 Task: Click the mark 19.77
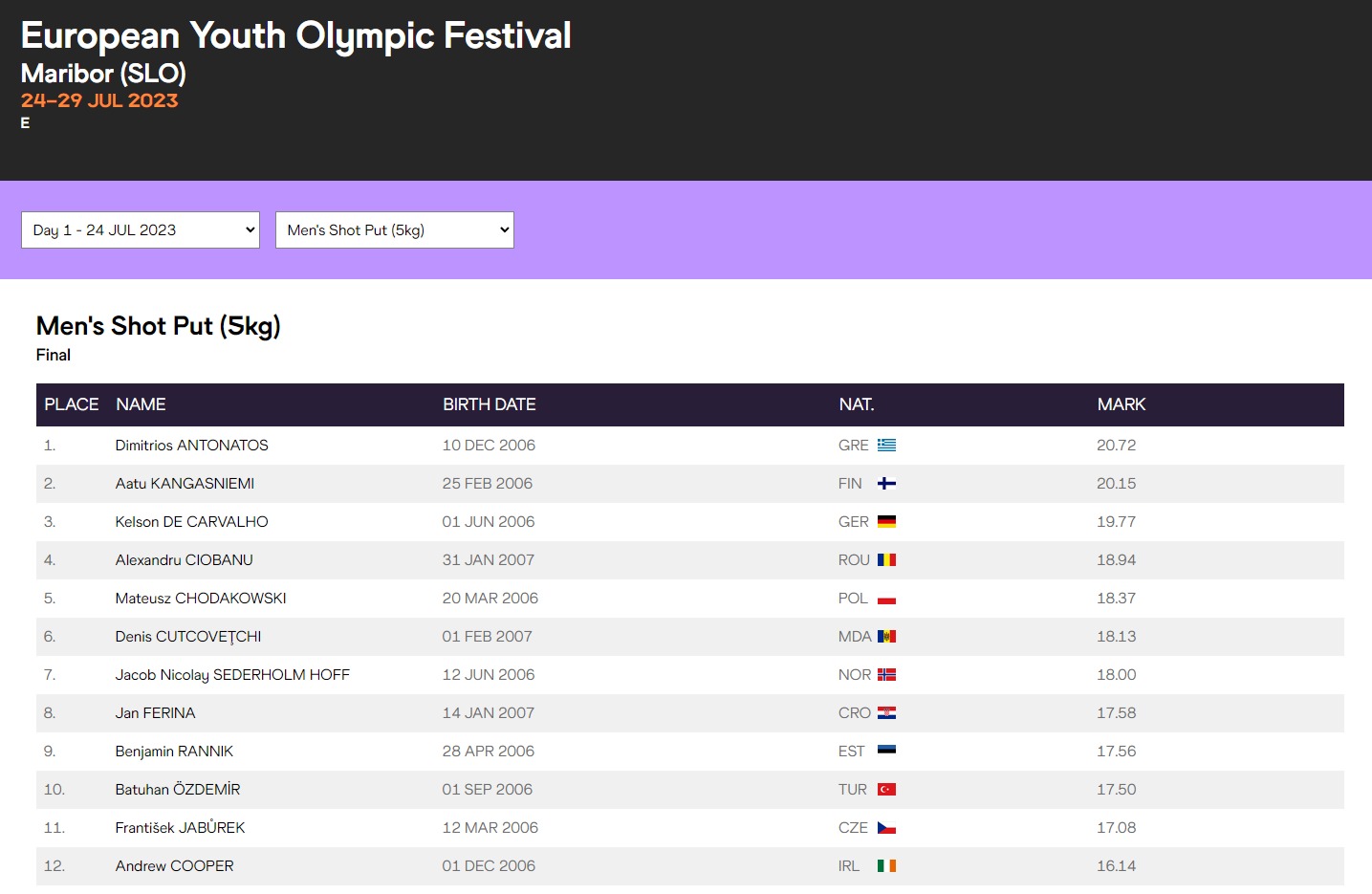(1117, 521)
